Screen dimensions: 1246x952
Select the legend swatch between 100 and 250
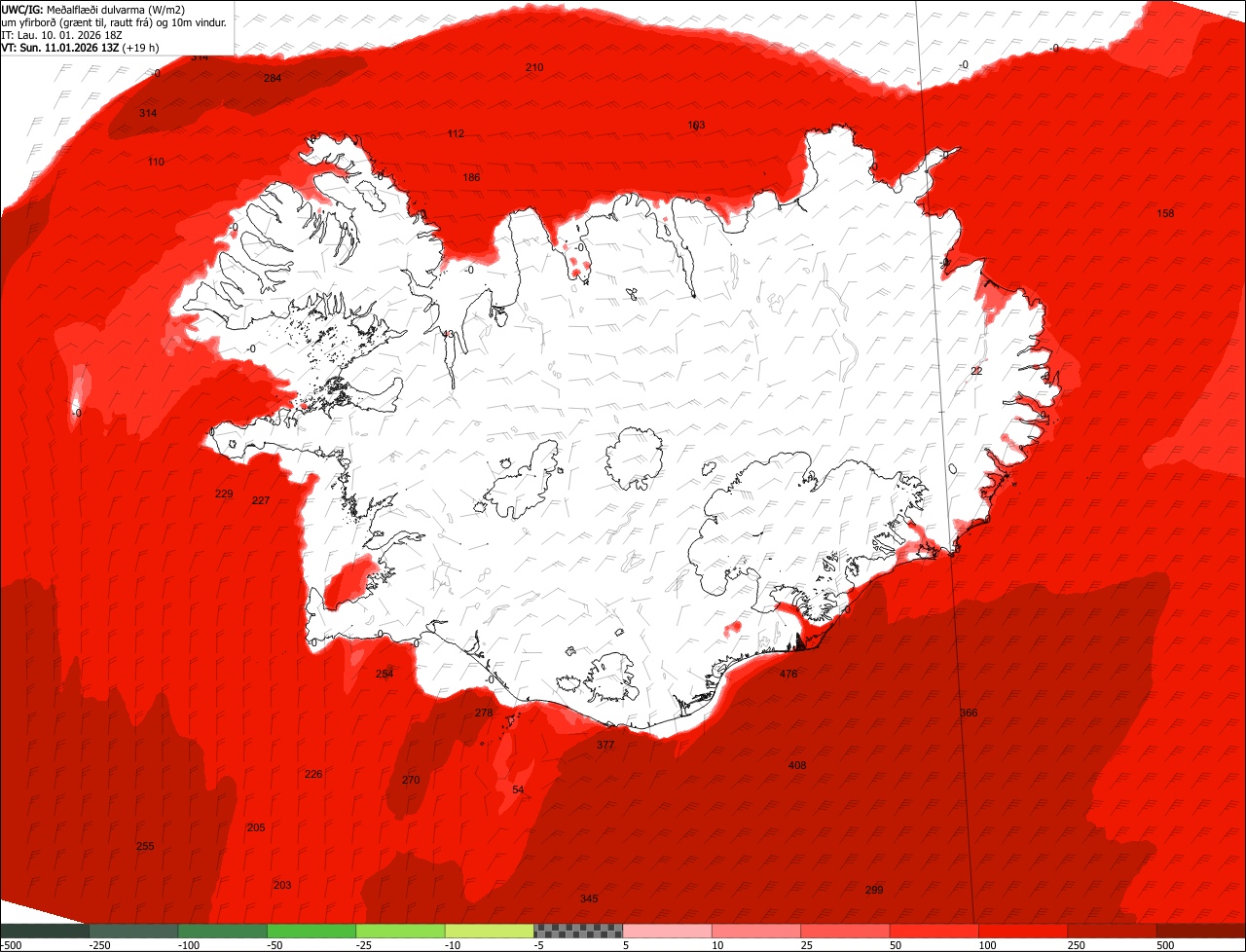pos(1023,932)
